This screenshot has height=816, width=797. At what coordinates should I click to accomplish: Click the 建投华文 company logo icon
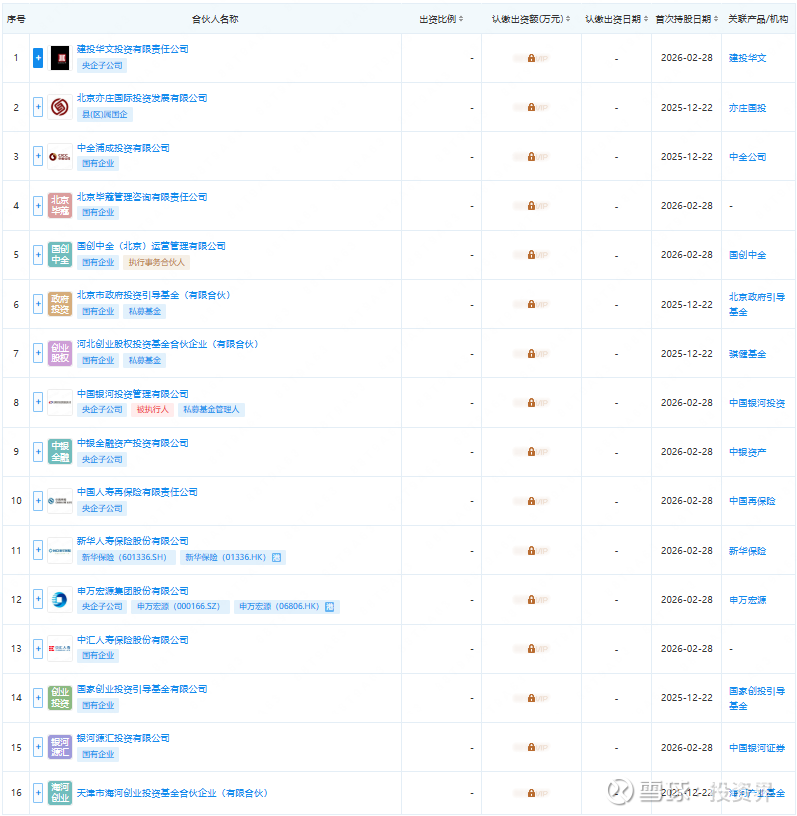coord(60,58)
